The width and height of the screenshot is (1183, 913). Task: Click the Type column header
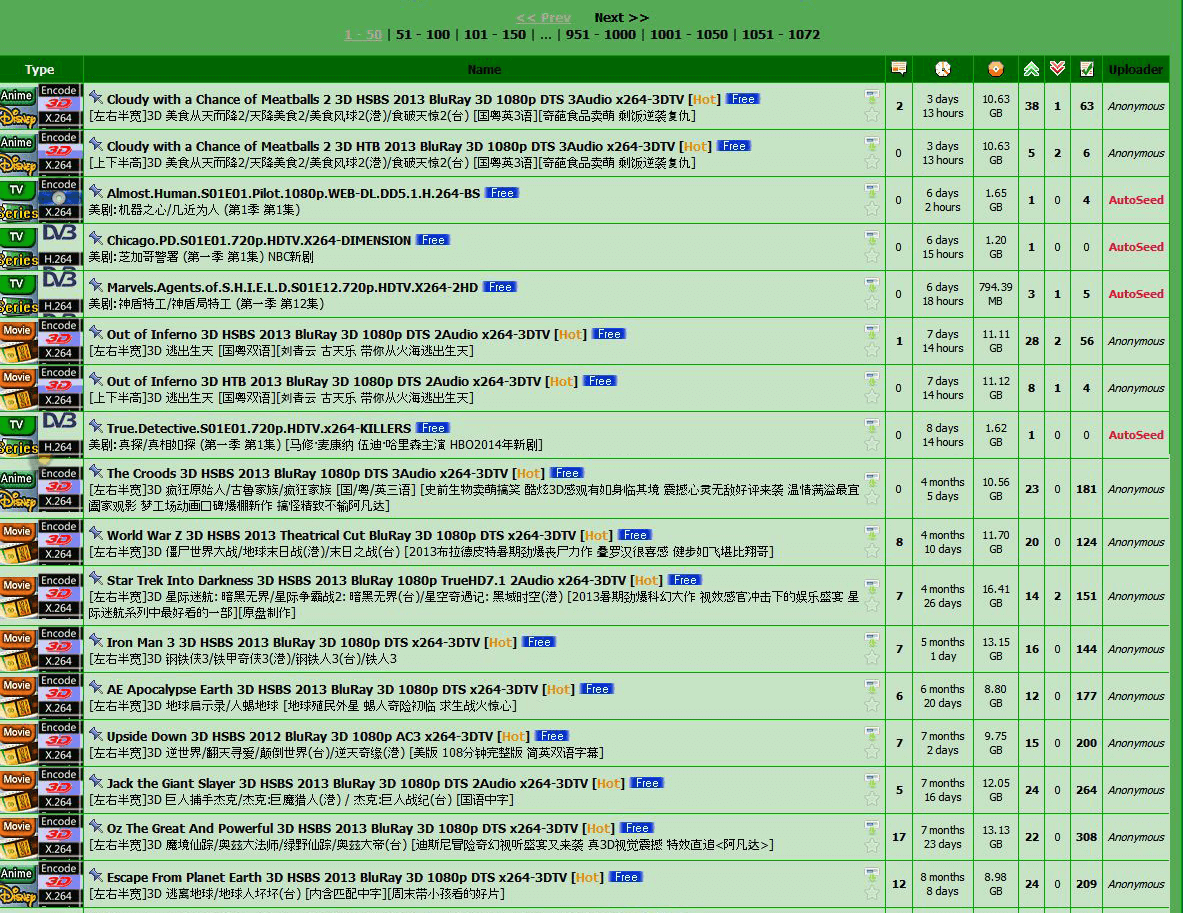pos(39,69)
